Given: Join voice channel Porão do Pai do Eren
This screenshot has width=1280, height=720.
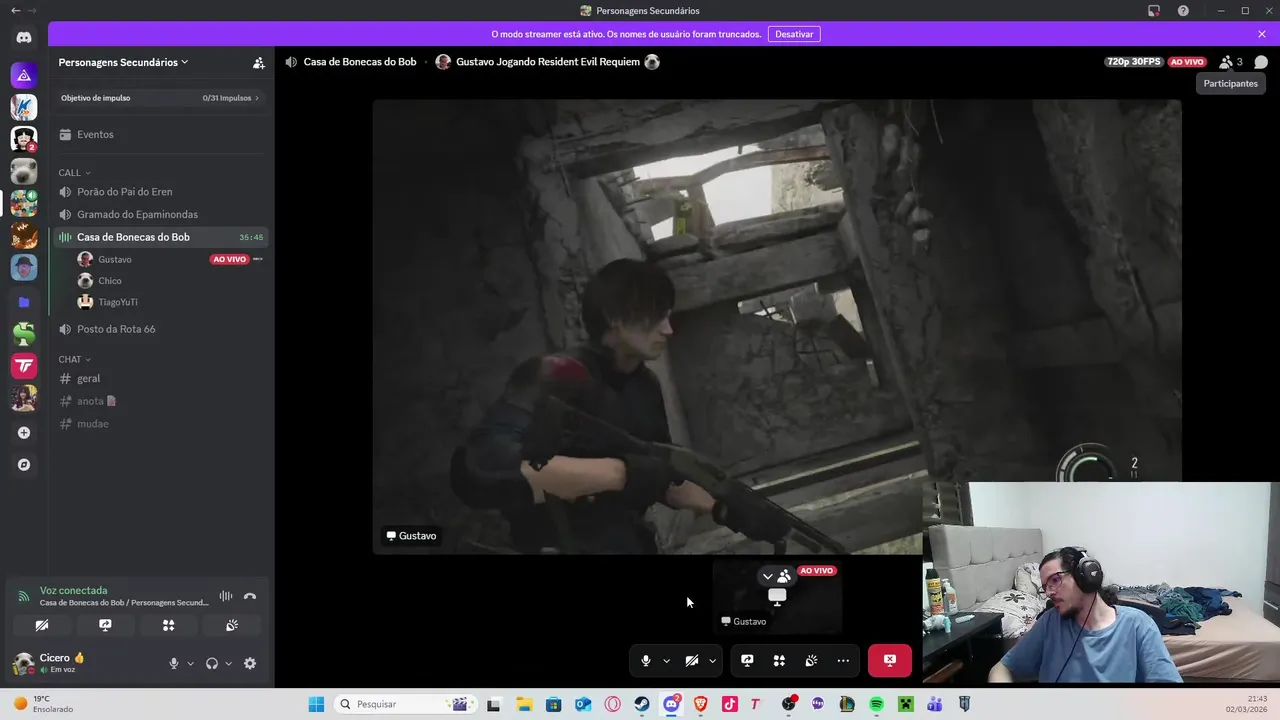Looking at the screenshot, I should point(160,191).
